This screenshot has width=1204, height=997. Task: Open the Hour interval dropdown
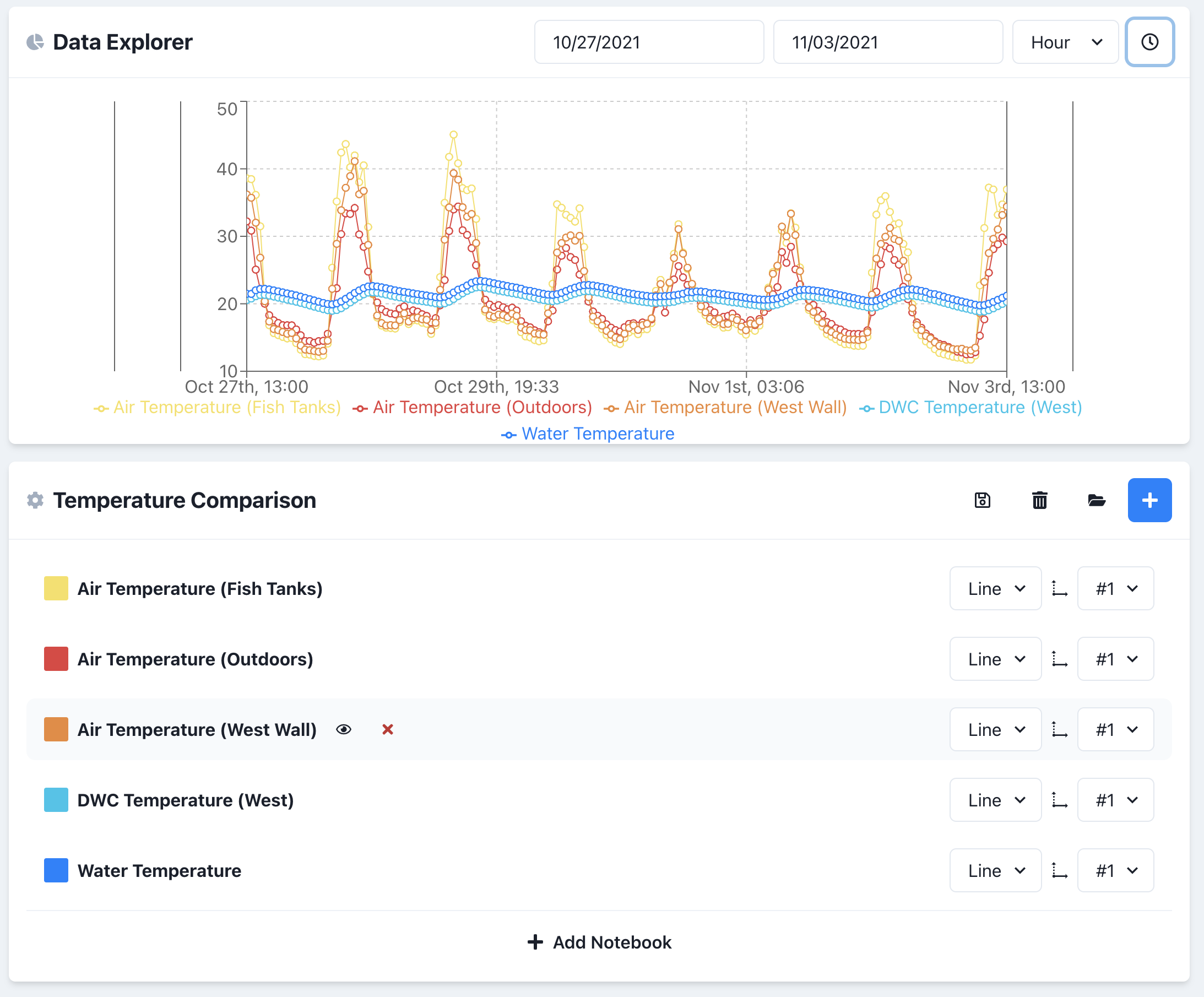(x=1065, y=42)
